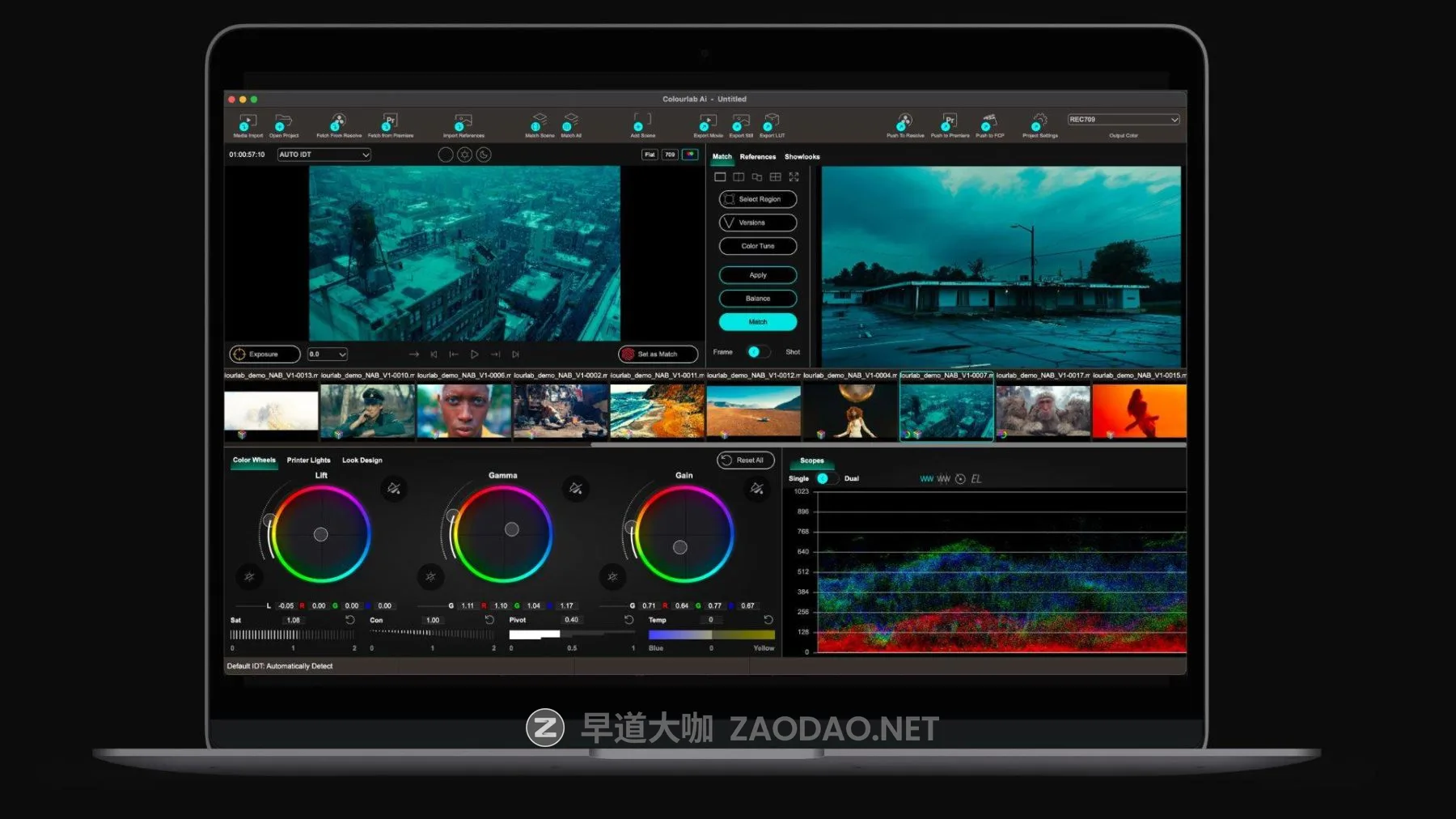This screenshot has width=1456, height=819.
Task: Expand the REC709 Output Color dropdown
Action: click(x=1123, y=120)
